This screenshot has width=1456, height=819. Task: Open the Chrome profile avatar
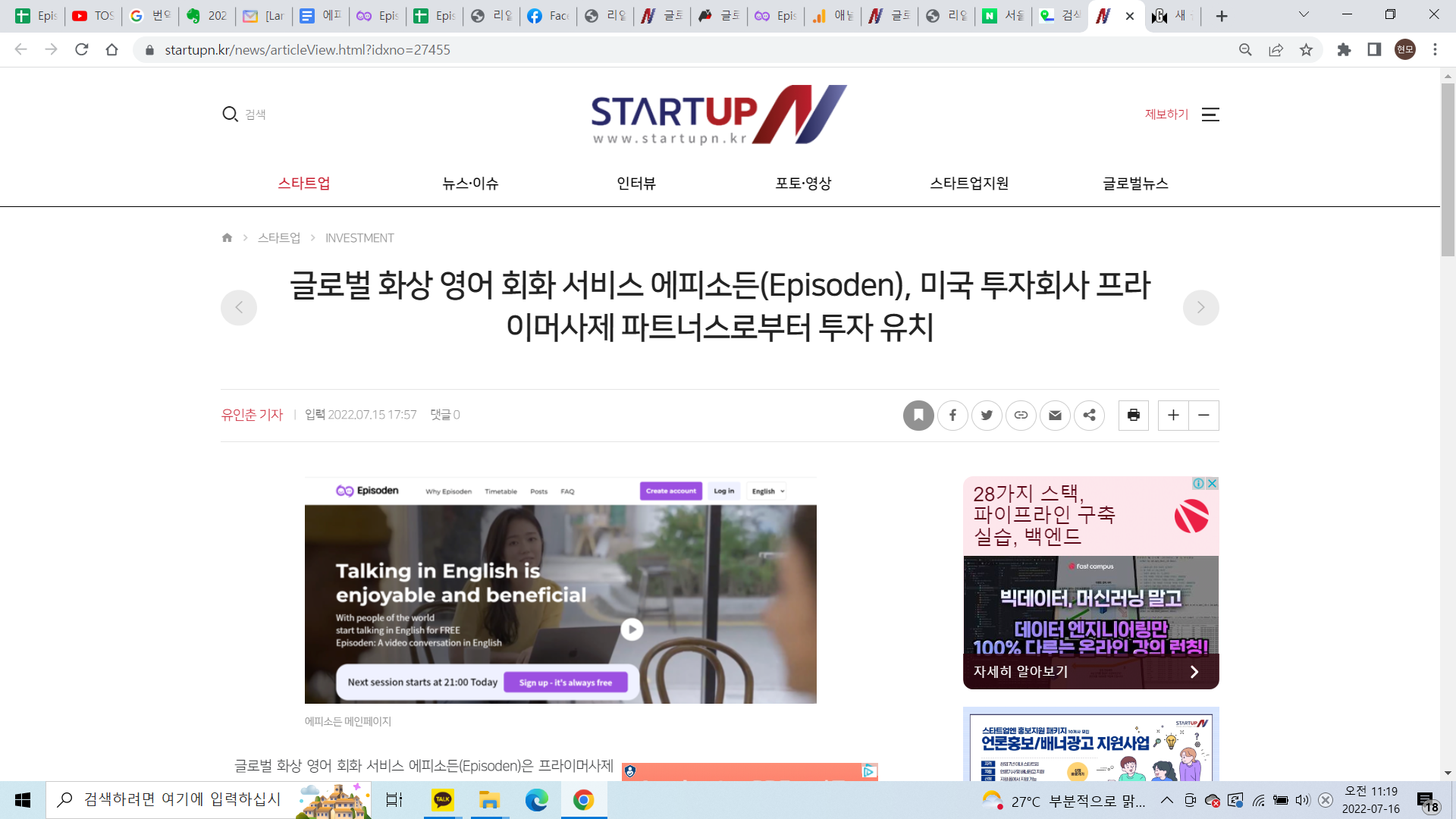pyautogui.click(x=1405, y=49)
